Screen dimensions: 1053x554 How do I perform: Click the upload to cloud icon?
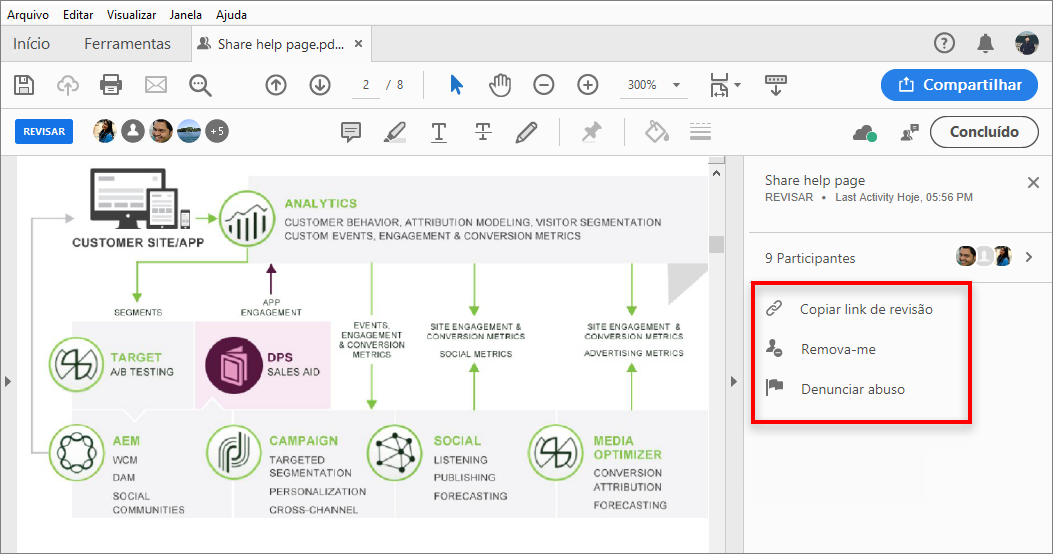tap(68, 85)
